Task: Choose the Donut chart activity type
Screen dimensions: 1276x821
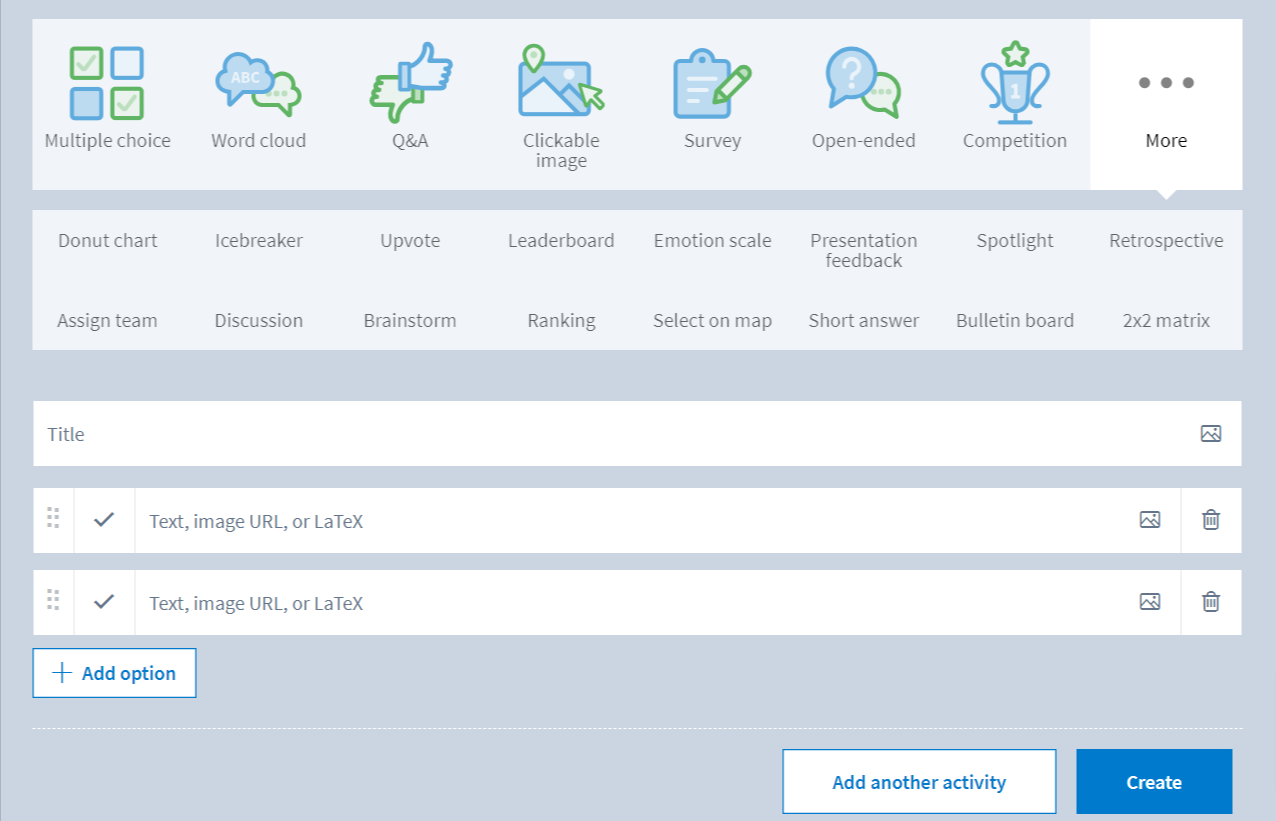Action: coord(107,241)
